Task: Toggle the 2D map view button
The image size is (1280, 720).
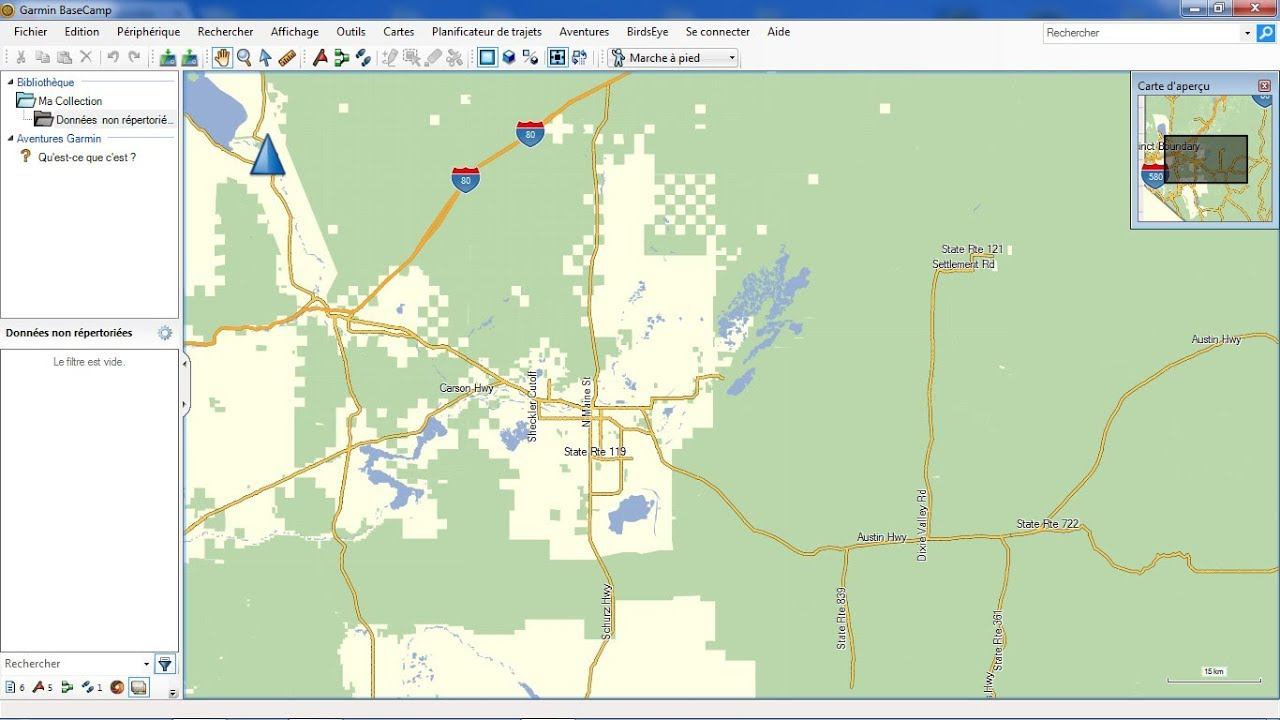Action: point(487,58)
